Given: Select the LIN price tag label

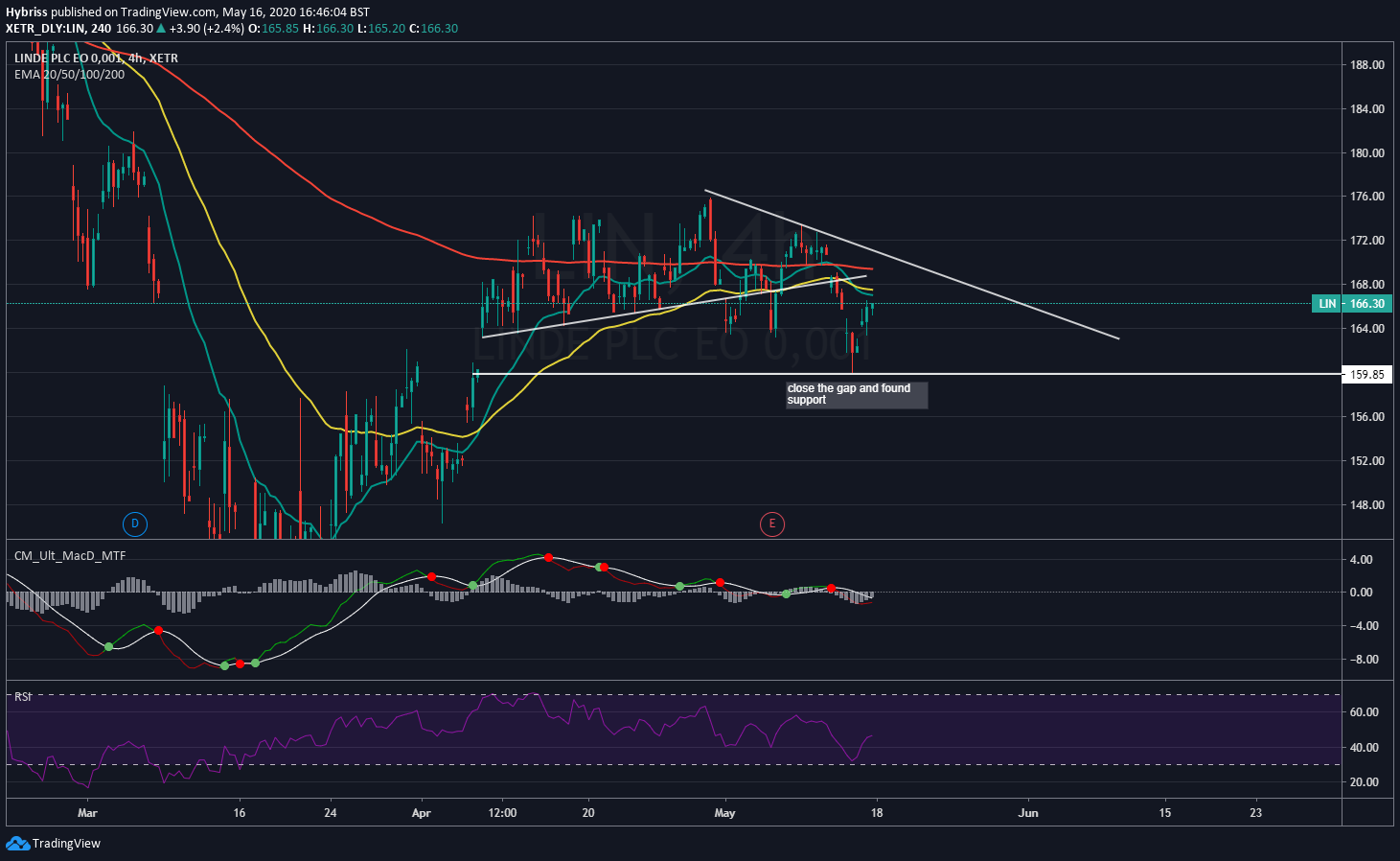Looking at the screenshot, I should 1327,304.
